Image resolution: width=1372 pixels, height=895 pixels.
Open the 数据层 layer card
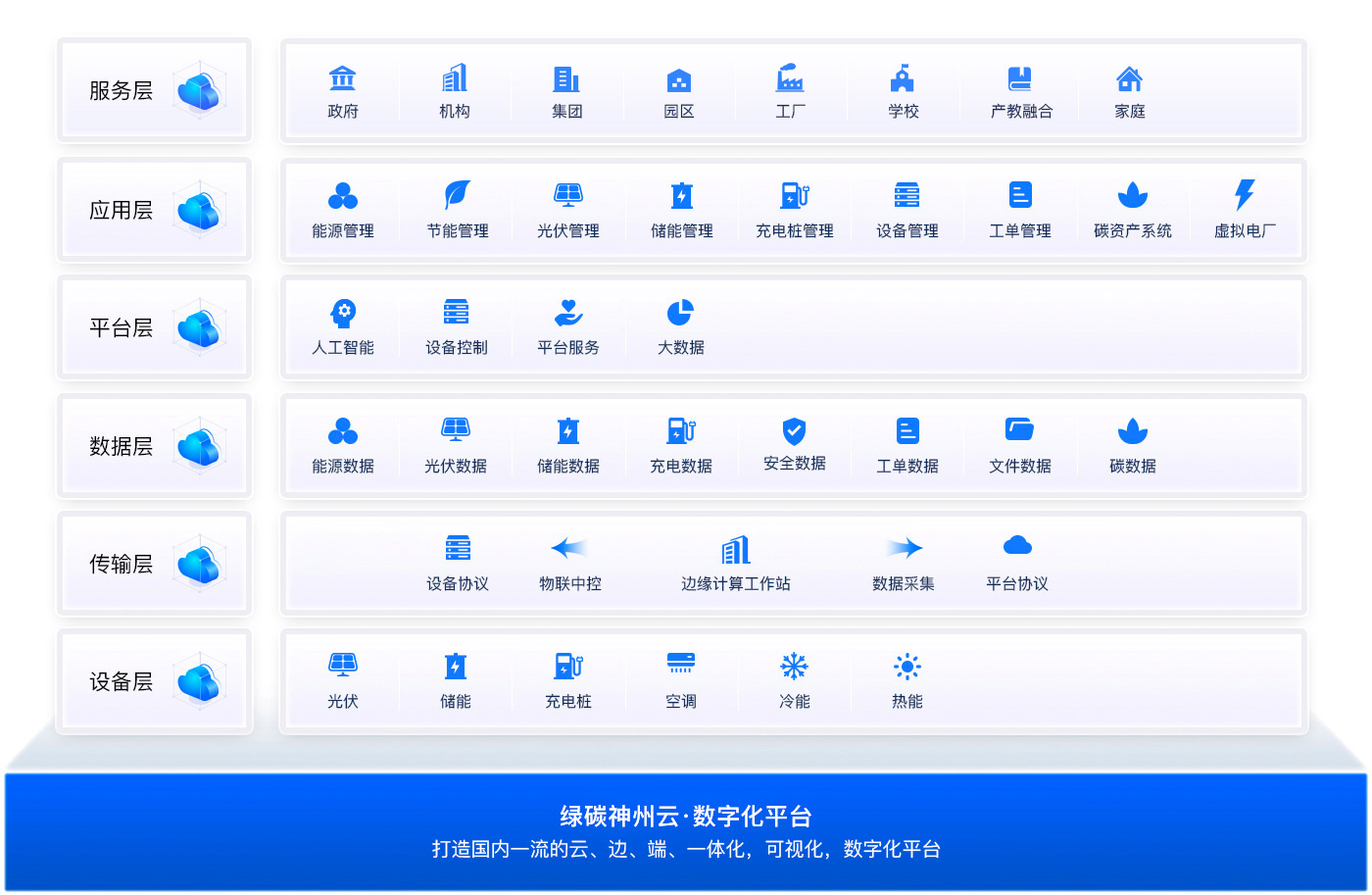[x=155, y=446]
